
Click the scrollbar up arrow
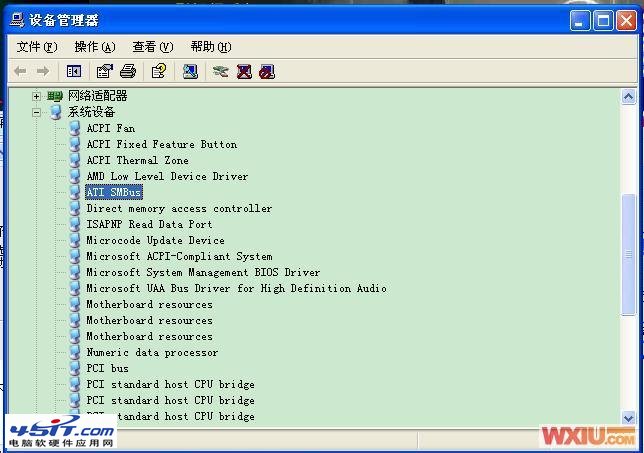(x=628, y=97)
